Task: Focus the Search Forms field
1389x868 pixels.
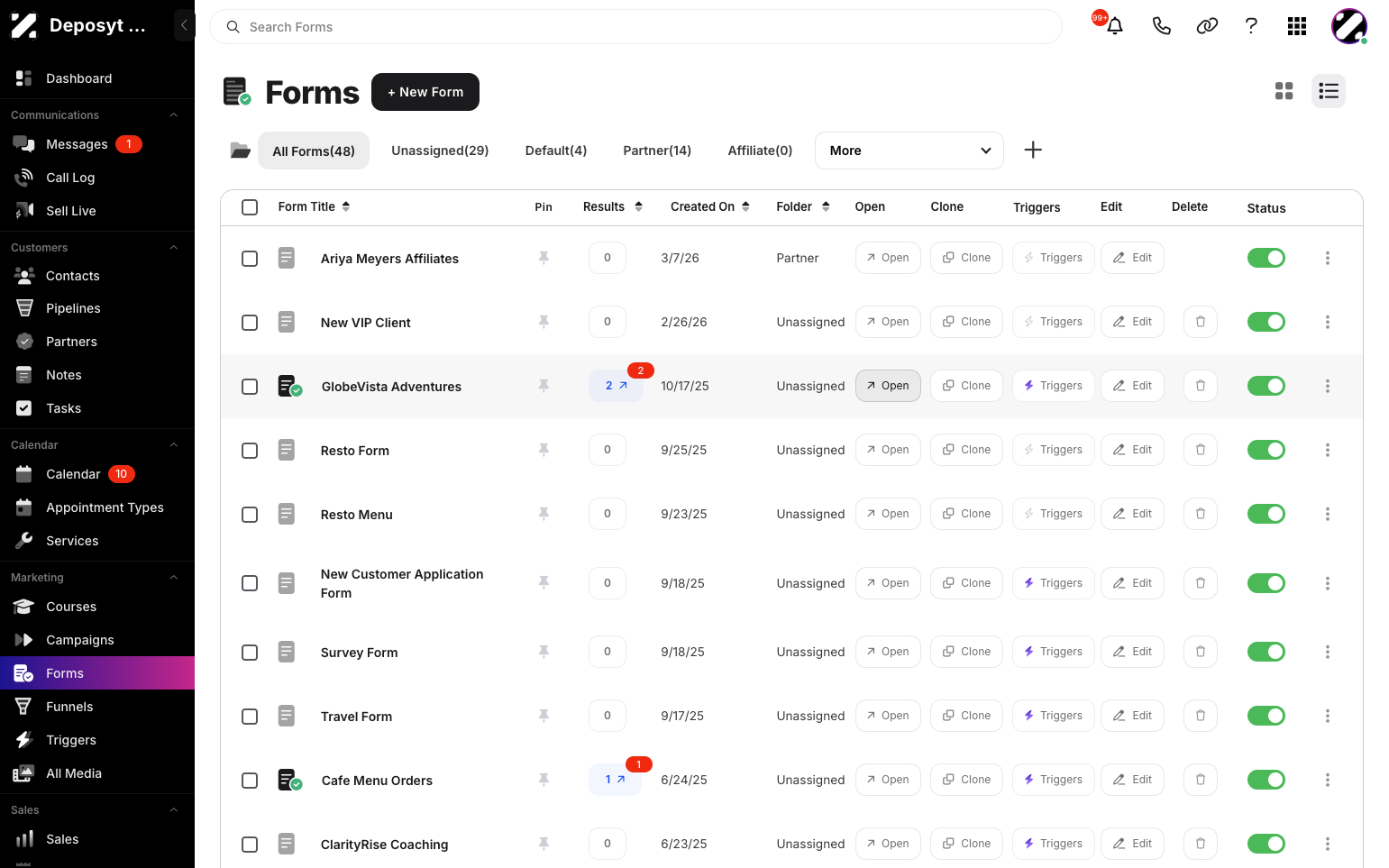Action: [x=635, y=27]
